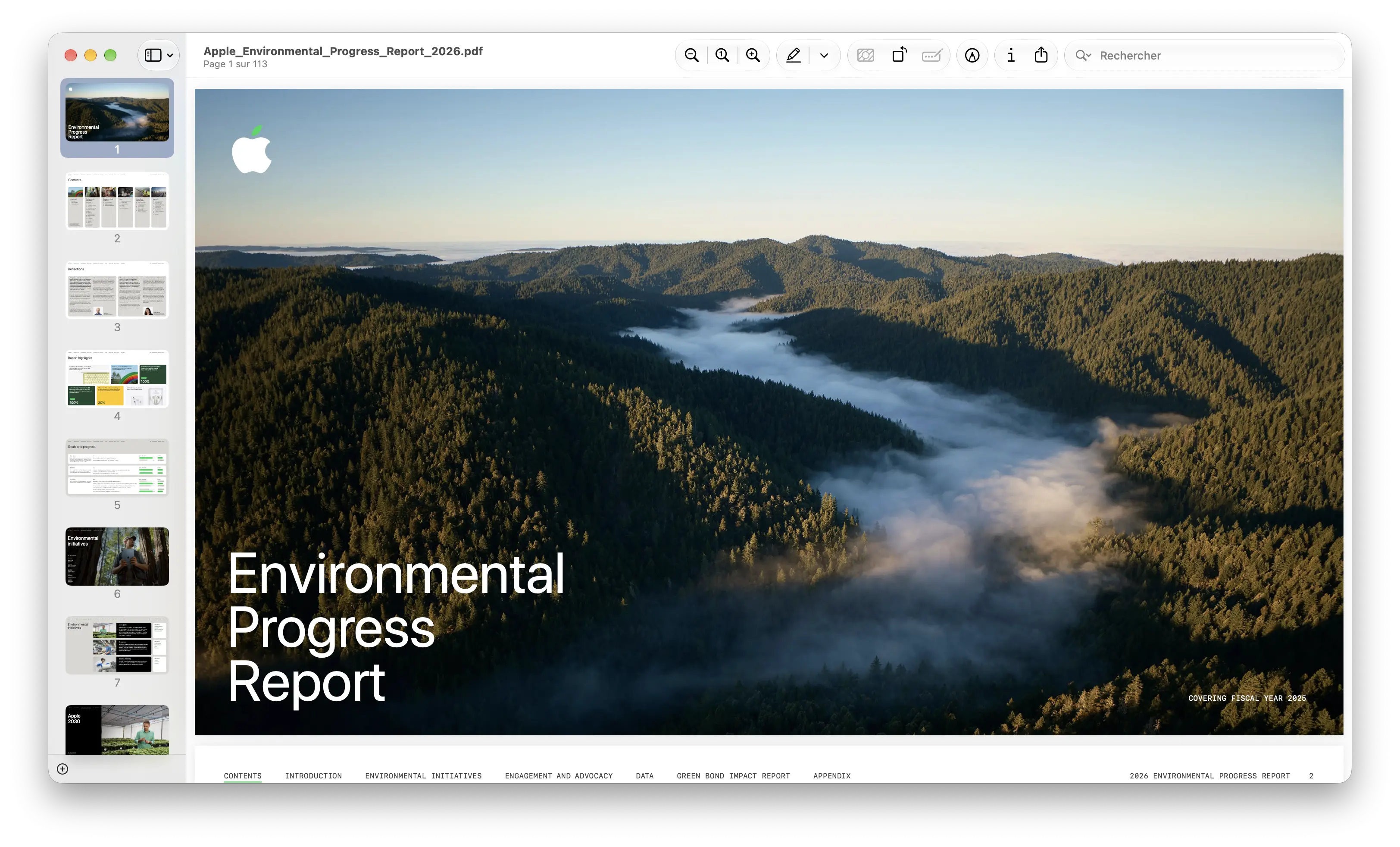The height and width of the screenshot is (847, 1400).
Task: Show the Markup toolbar icon
Action: tap(972, 55)
